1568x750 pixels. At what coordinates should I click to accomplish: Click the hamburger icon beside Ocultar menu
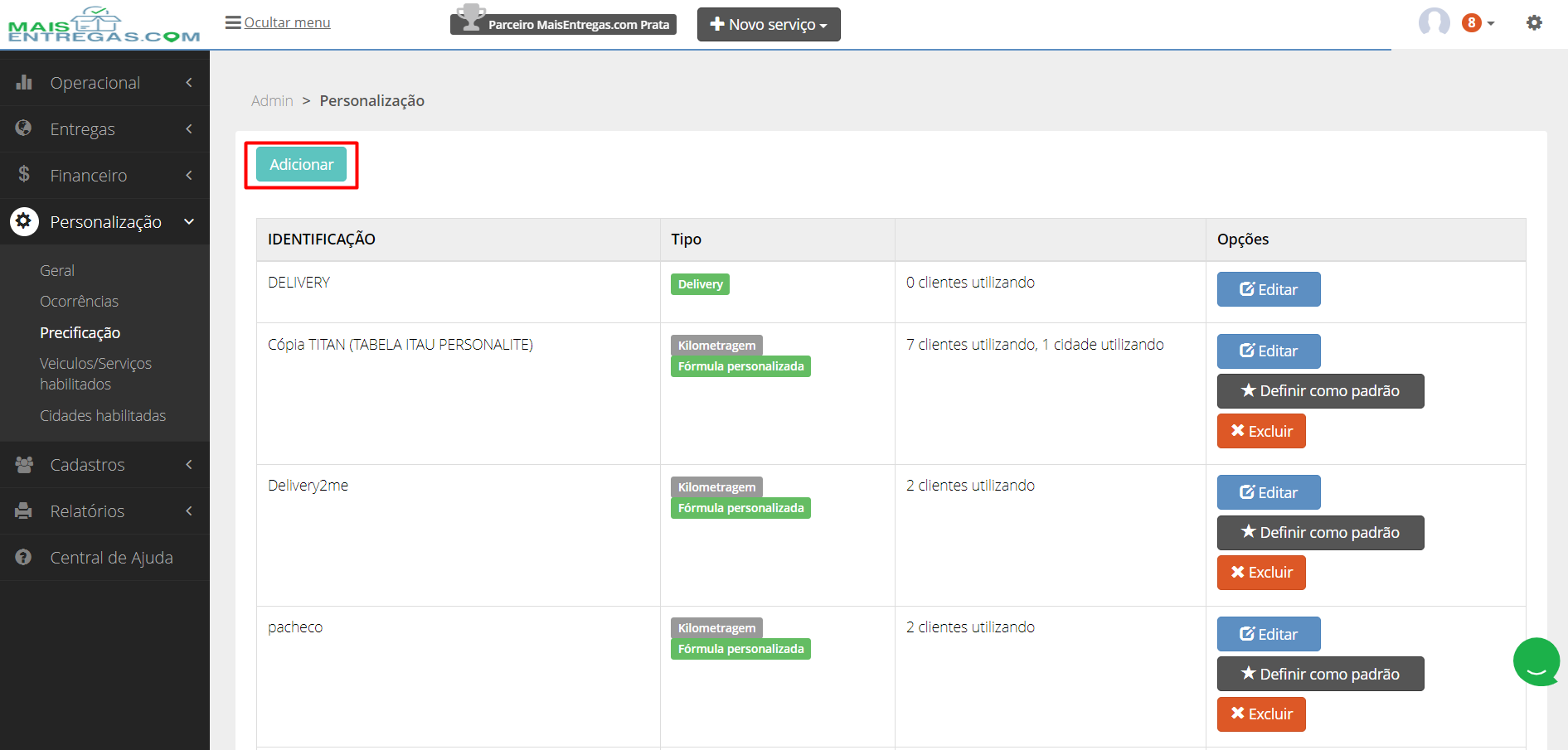point(233,22)
